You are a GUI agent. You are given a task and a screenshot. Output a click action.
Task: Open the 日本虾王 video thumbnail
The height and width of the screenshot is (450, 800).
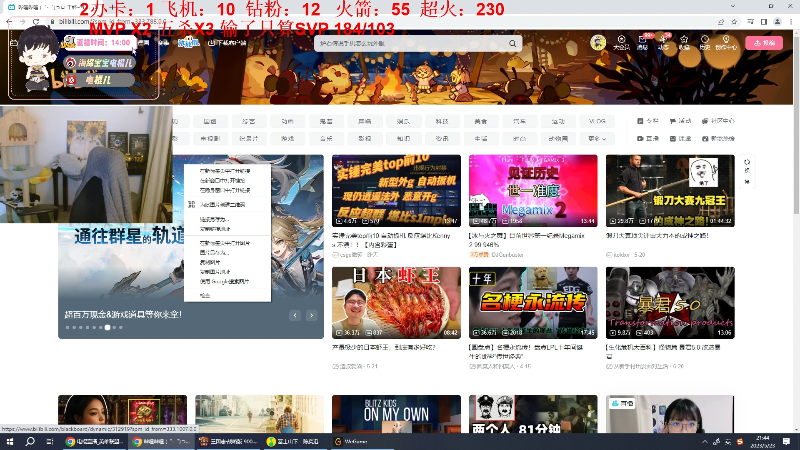(x=396, y=303)
